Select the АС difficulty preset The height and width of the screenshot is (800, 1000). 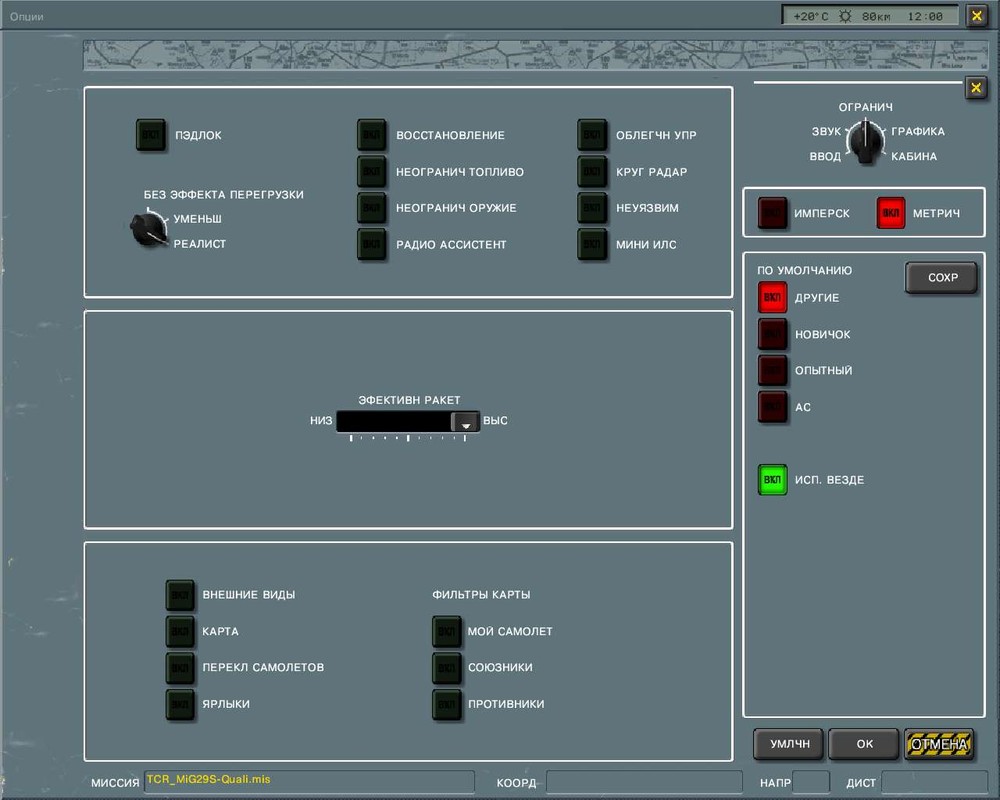pos(772,407)
